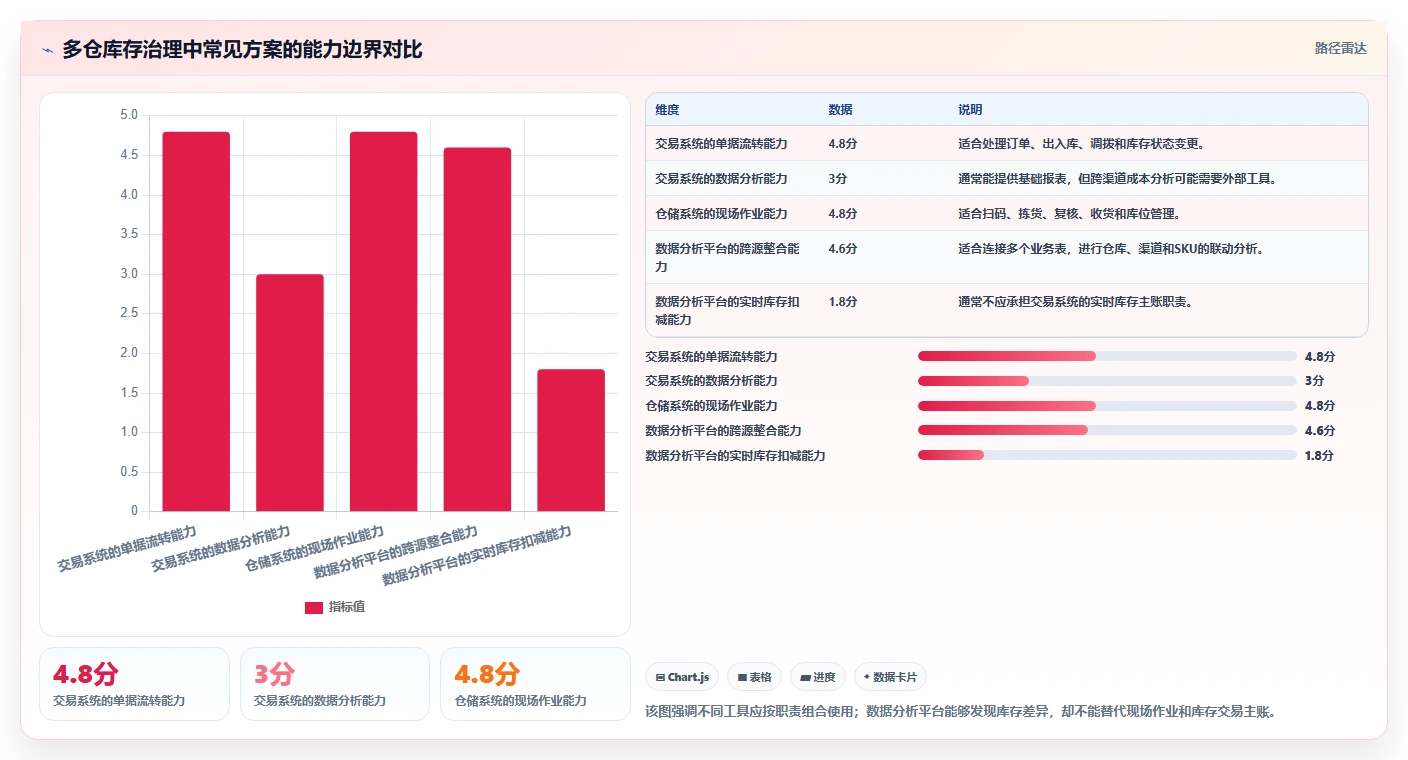Click the 数据分析平台的实时库存扣减能力 progress bar
1408x760 pixels.
1107,456
